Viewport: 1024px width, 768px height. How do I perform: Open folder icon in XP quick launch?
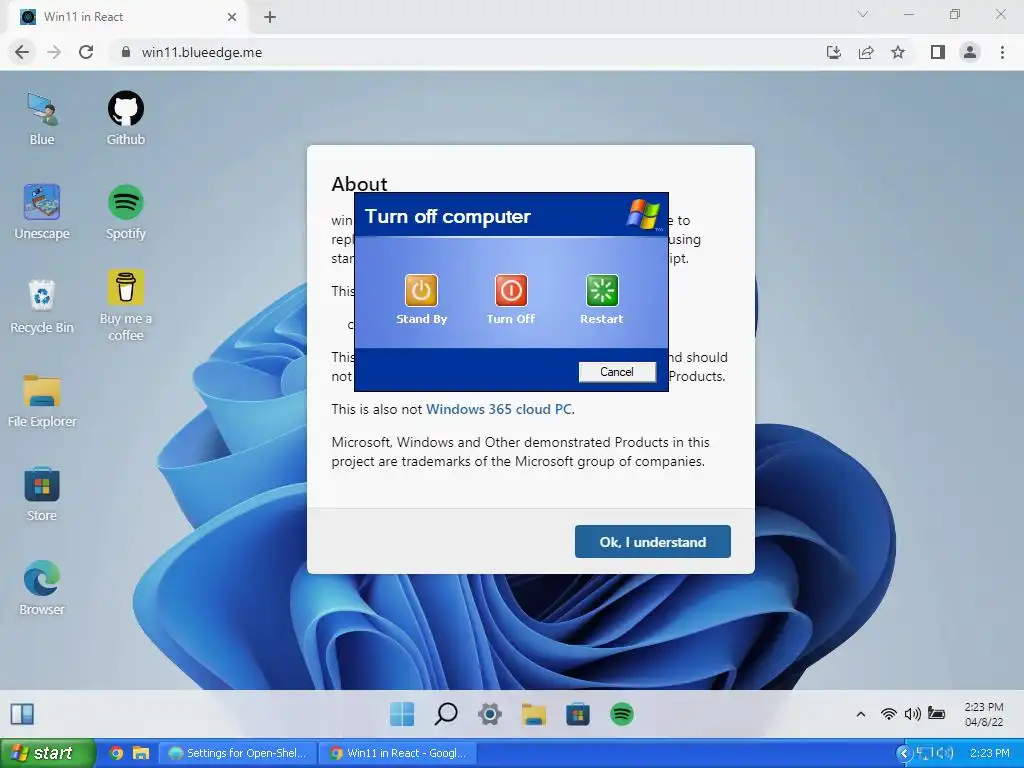coord(141,753)
